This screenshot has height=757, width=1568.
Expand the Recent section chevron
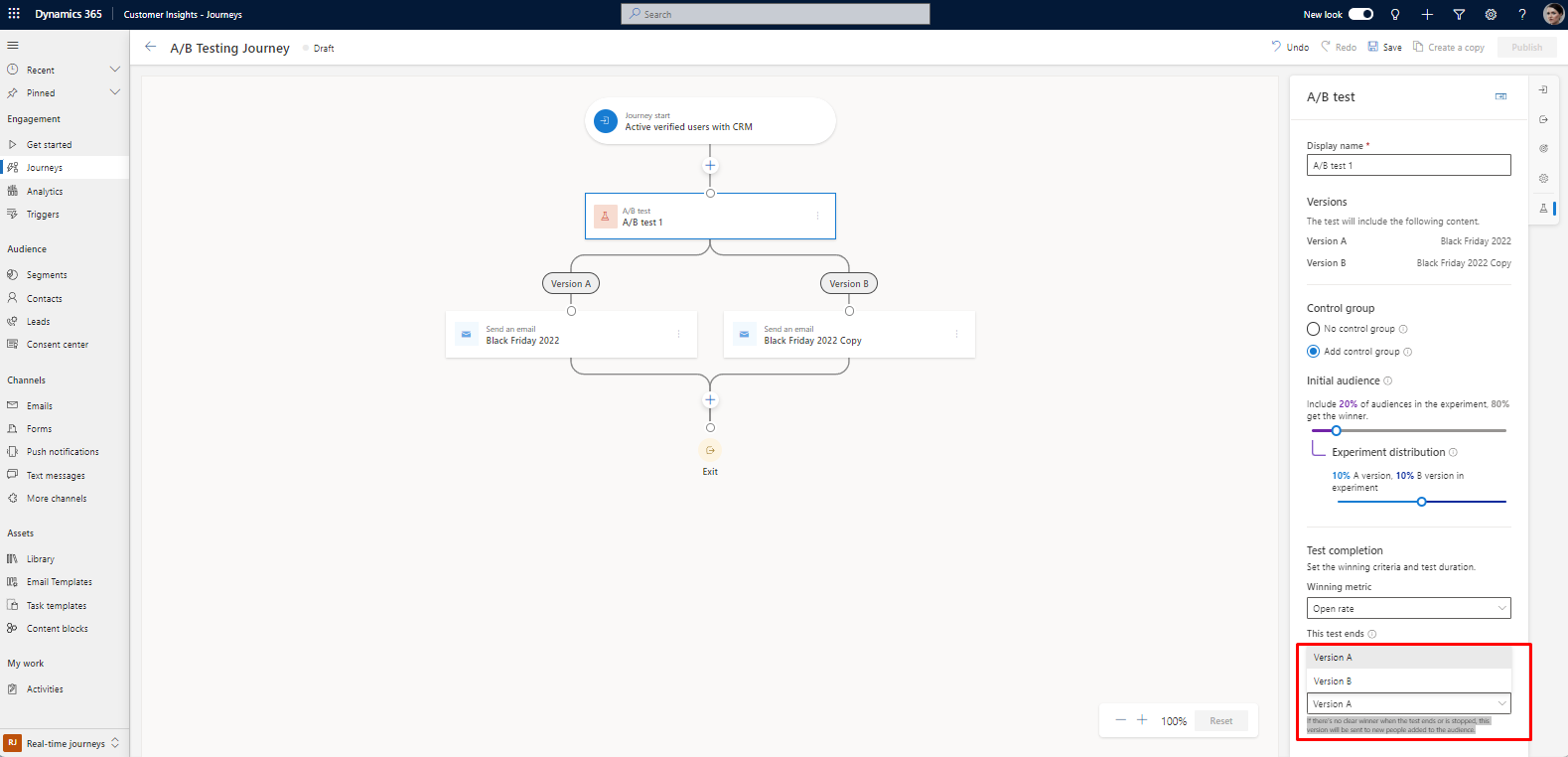tap(115, 70)
